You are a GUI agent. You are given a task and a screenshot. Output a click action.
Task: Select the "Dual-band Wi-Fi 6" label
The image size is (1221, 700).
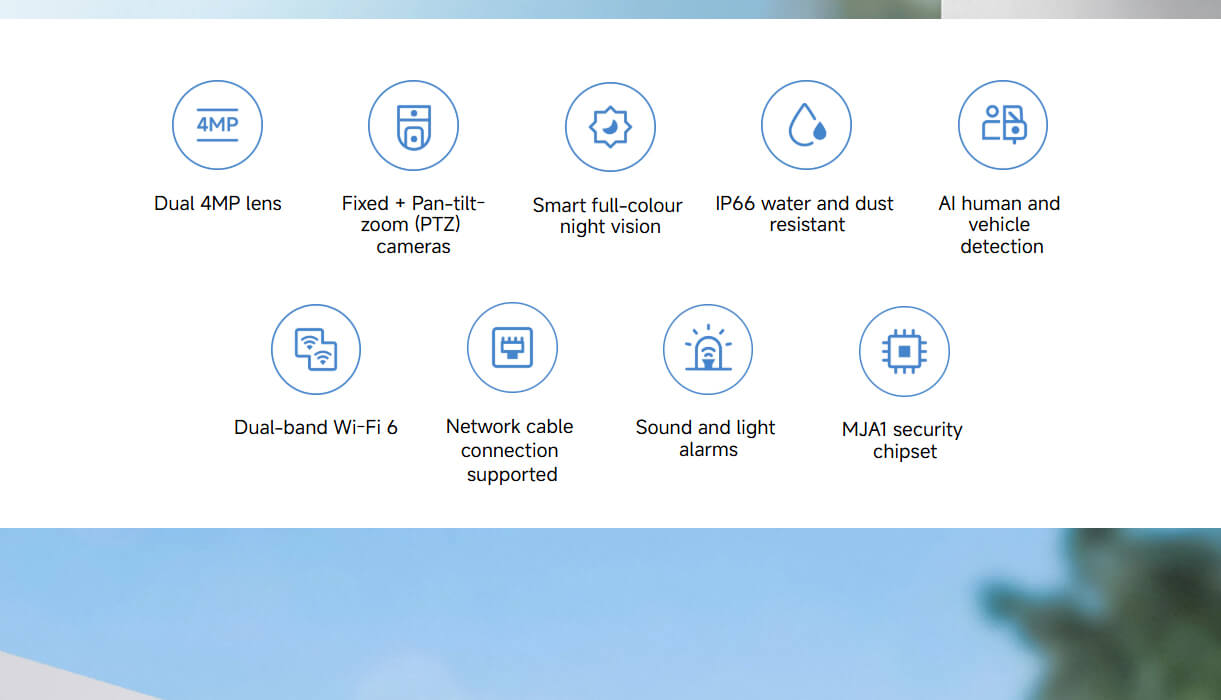click(316, 427)
